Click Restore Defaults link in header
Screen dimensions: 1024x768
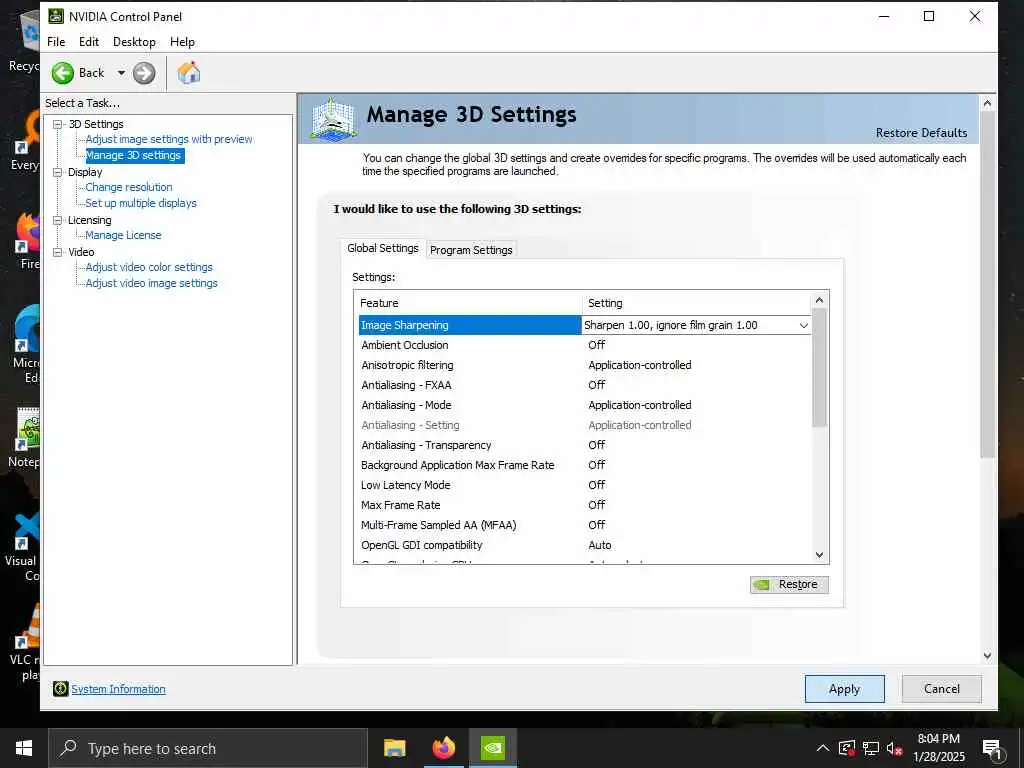coord(921,133)
